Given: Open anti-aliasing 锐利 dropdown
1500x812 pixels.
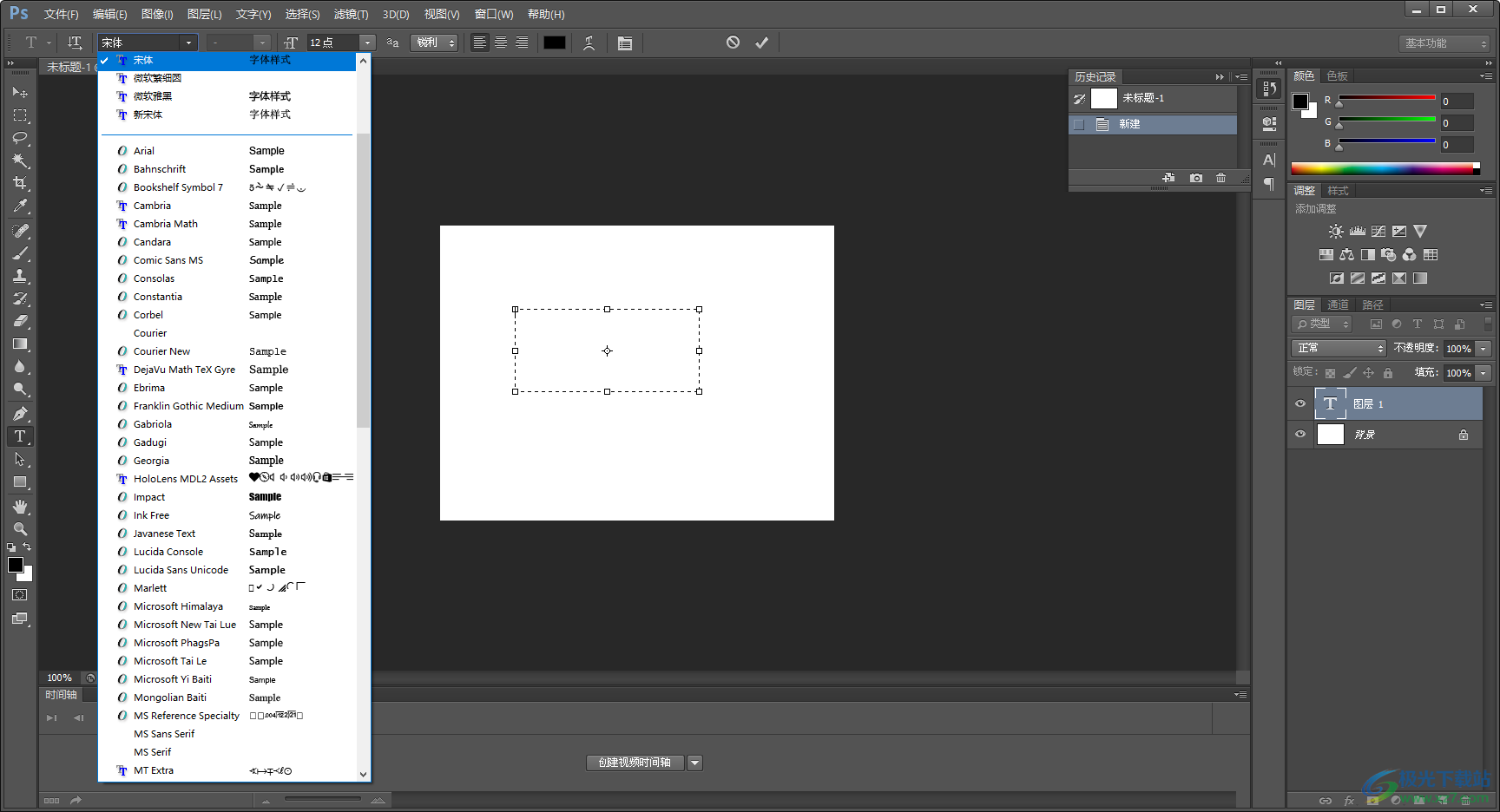Looking at the screenshot, I should tap(435, 43).
